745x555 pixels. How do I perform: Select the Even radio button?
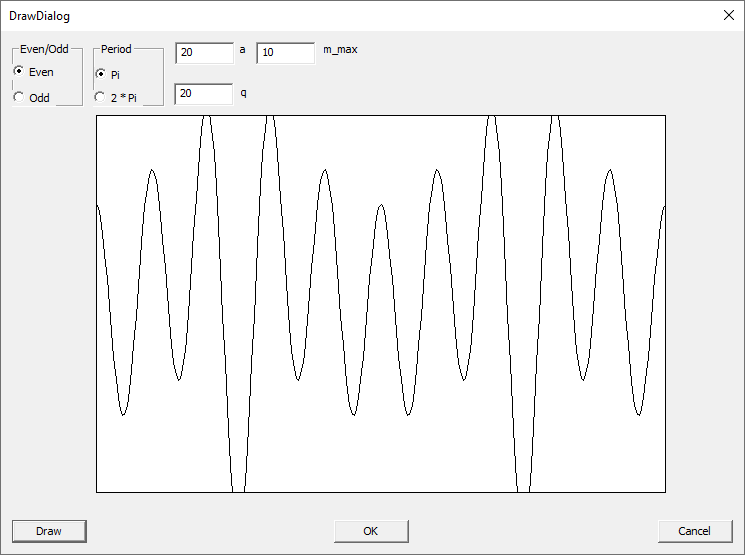tap(19, 72)
